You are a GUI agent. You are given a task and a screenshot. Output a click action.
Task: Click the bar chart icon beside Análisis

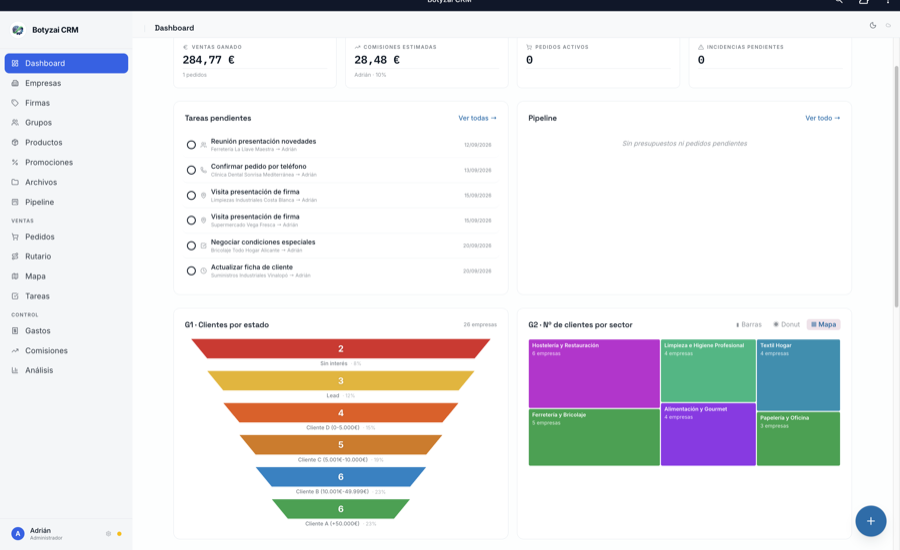(x=15, y=370)
